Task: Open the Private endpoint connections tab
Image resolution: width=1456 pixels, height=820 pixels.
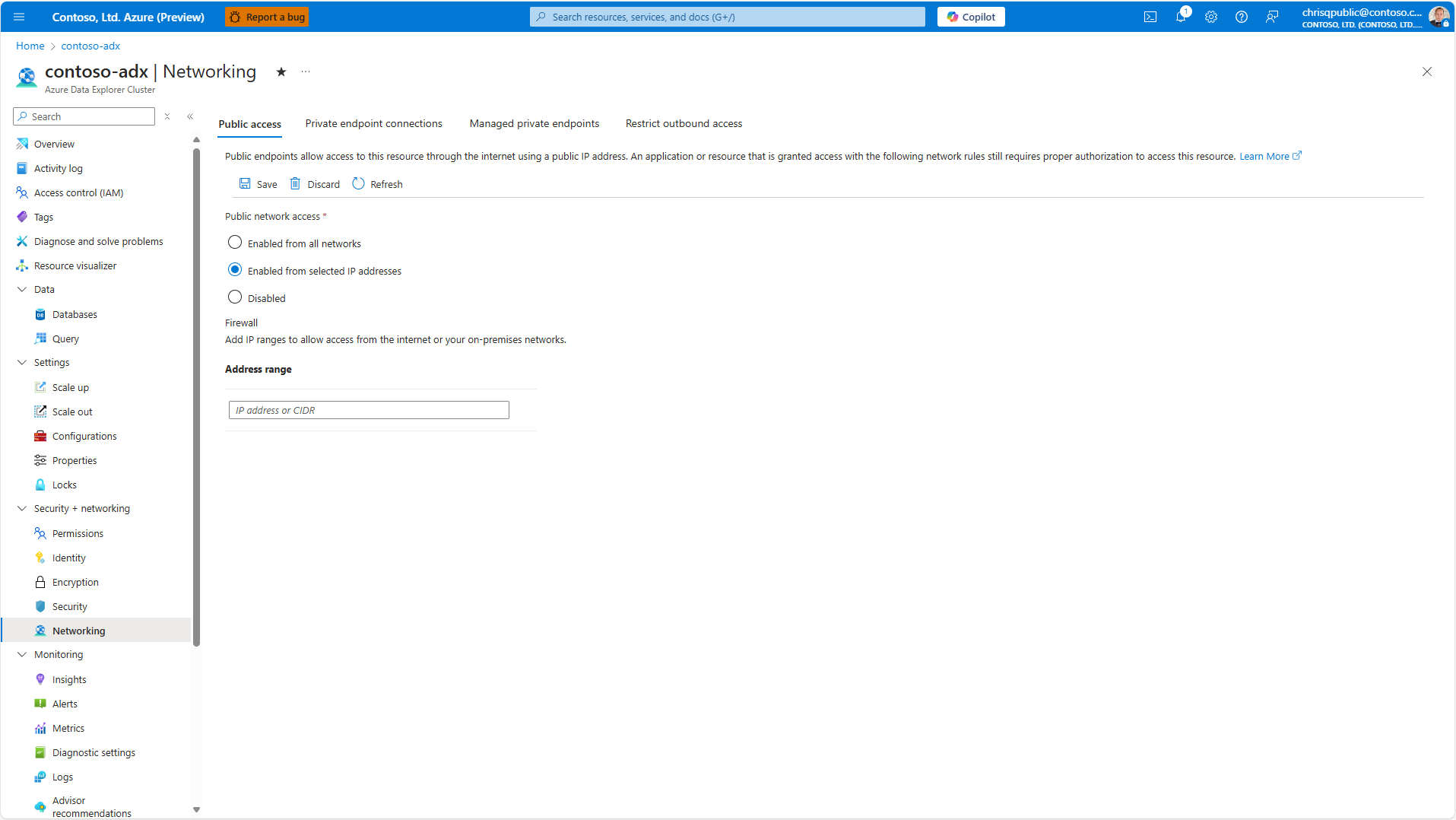Action: click(373, 123)
